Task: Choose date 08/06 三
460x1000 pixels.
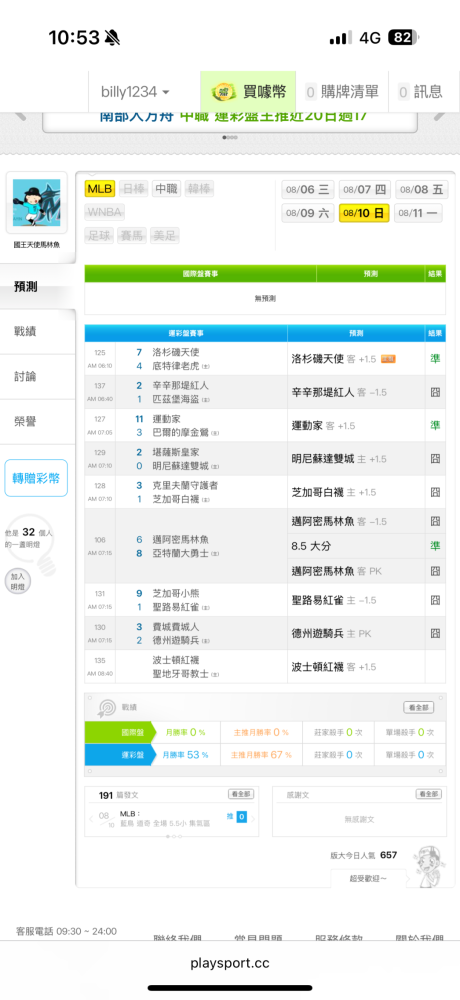Action: point(308,189)
